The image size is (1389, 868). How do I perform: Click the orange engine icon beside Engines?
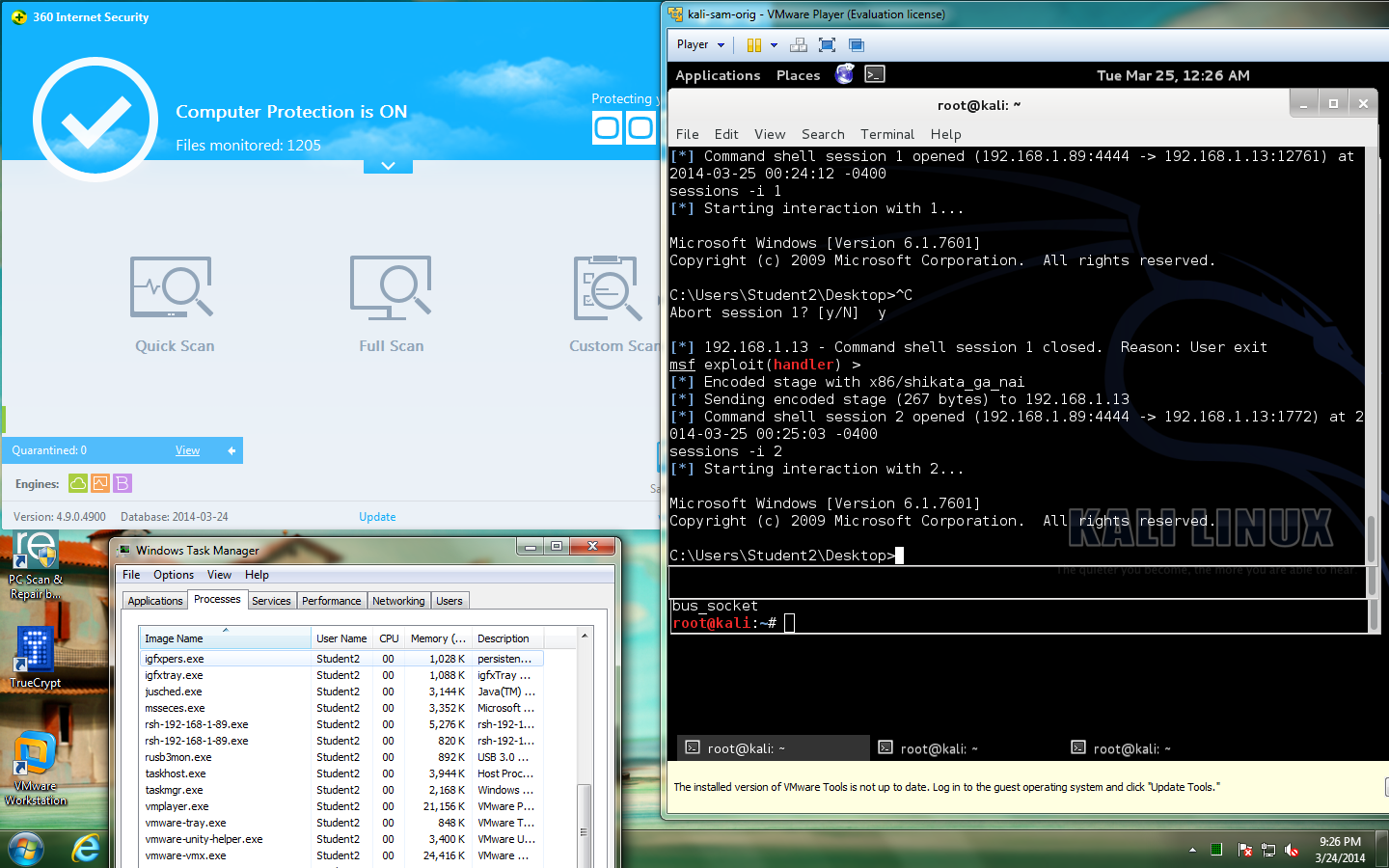coord(100,483)
